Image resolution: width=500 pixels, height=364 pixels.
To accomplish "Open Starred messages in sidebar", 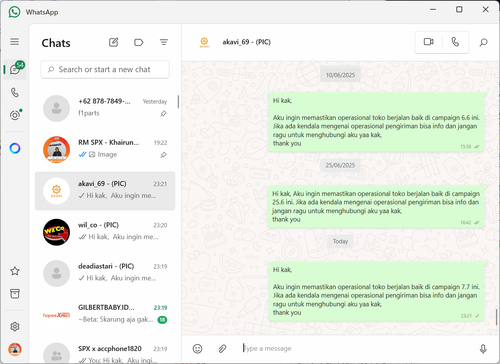I will click(15, 271).
